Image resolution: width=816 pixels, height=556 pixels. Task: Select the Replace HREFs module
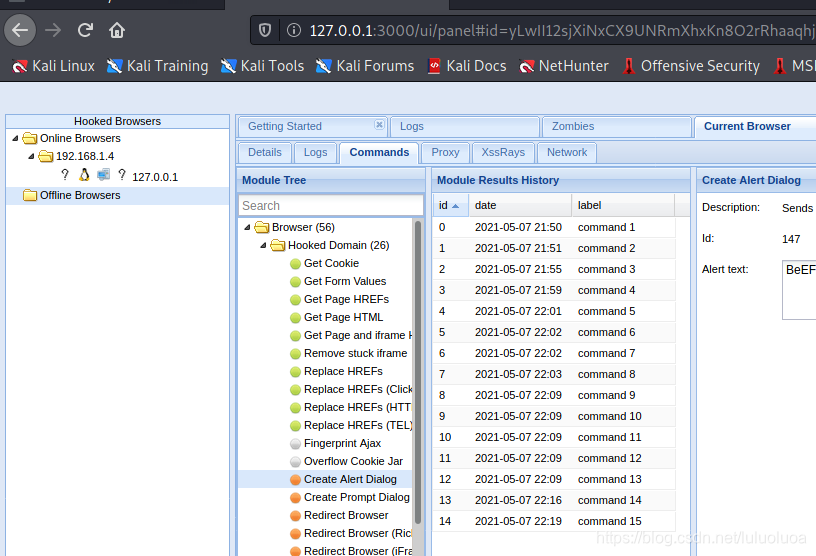pos(343,371)
